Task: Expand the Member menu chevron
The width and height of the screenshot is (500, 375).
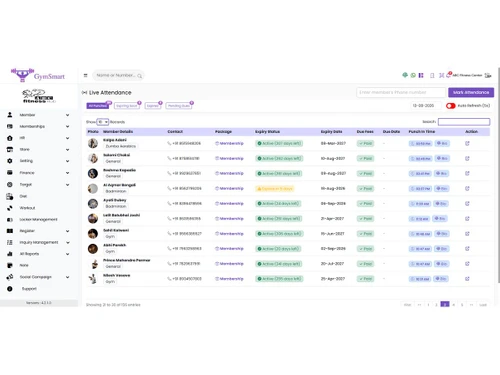Action: (67, 115)
